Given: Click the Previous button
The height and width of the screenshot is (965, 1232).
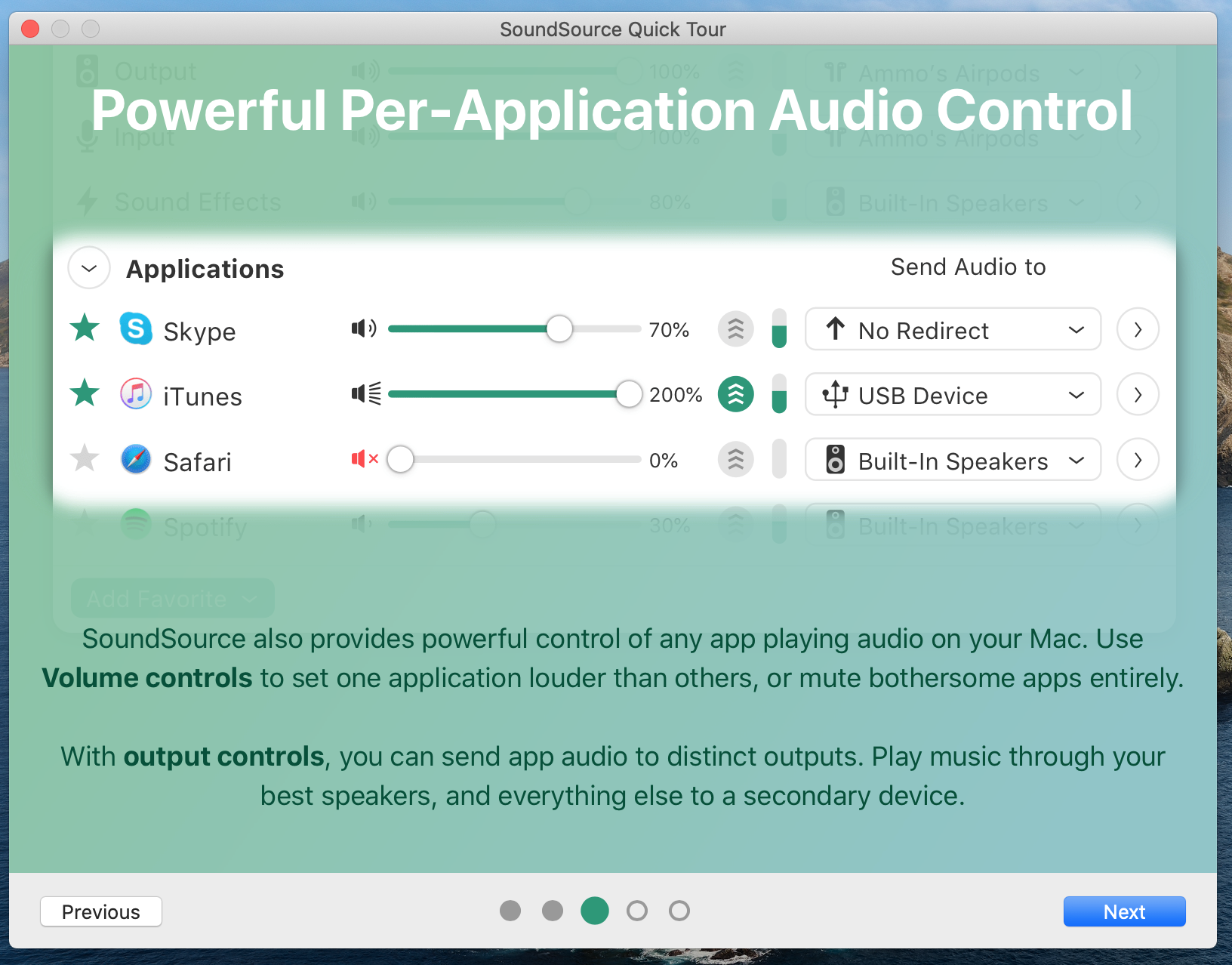Looking at the screenshot, I should (x=101, y=911).
